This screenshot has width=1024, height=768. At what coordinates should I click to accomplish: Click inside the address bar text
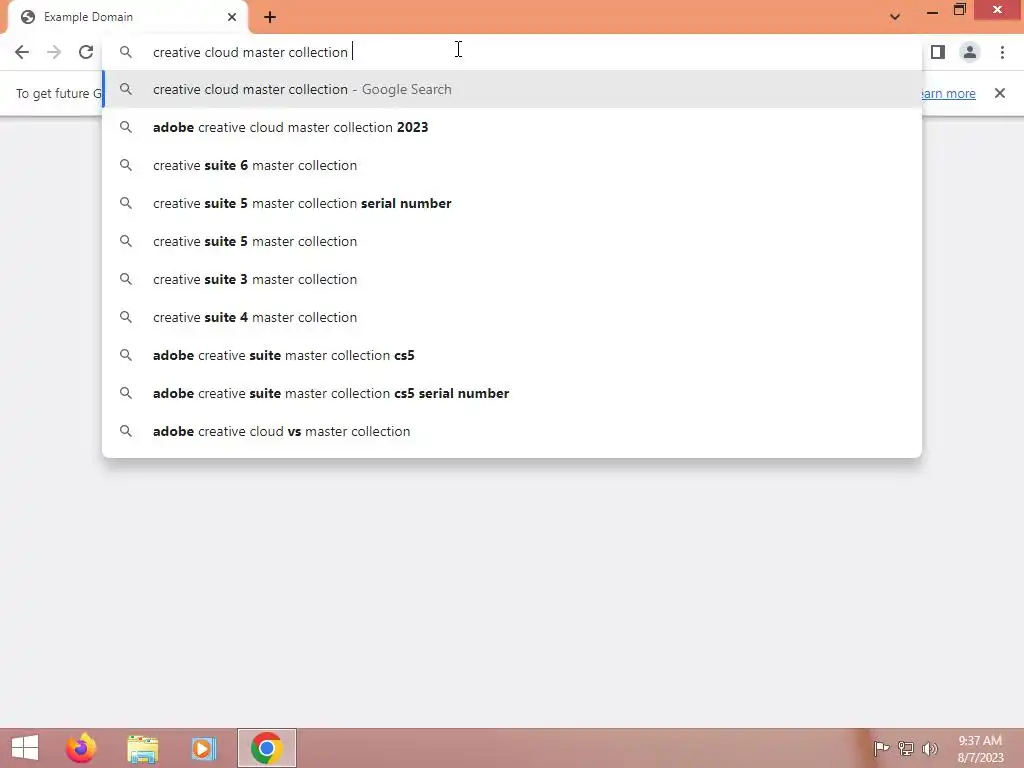coord(250,52)
